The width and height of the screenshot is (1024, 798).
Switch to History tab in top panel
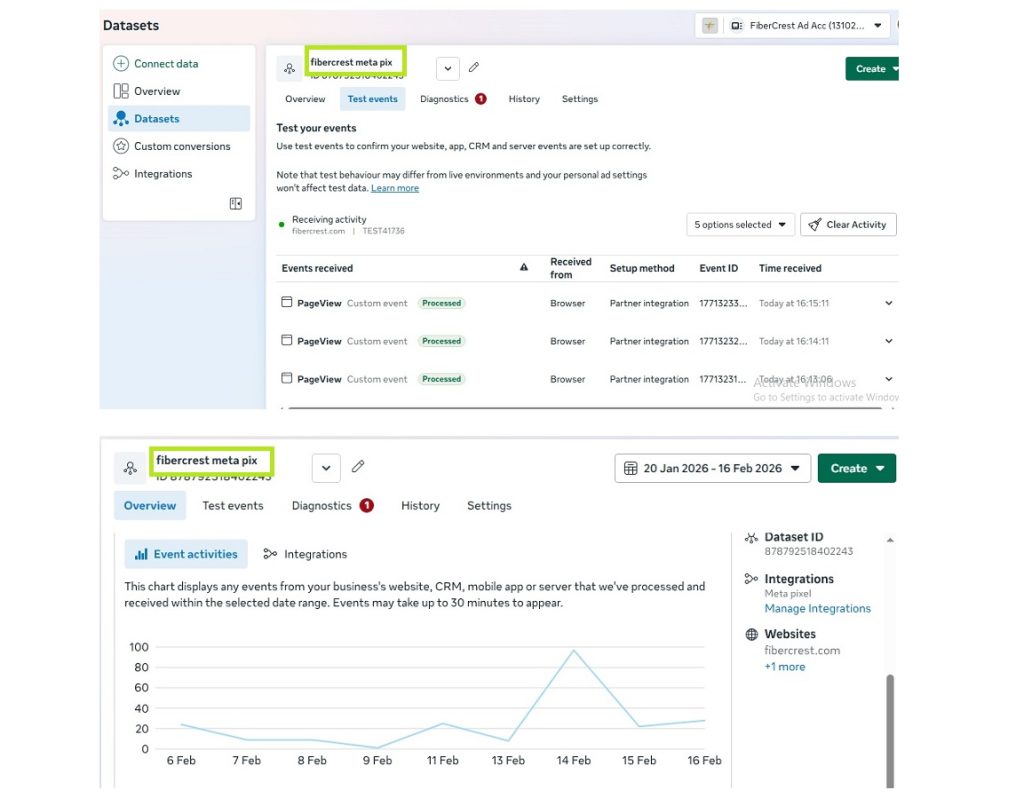(x=524, y=99)
